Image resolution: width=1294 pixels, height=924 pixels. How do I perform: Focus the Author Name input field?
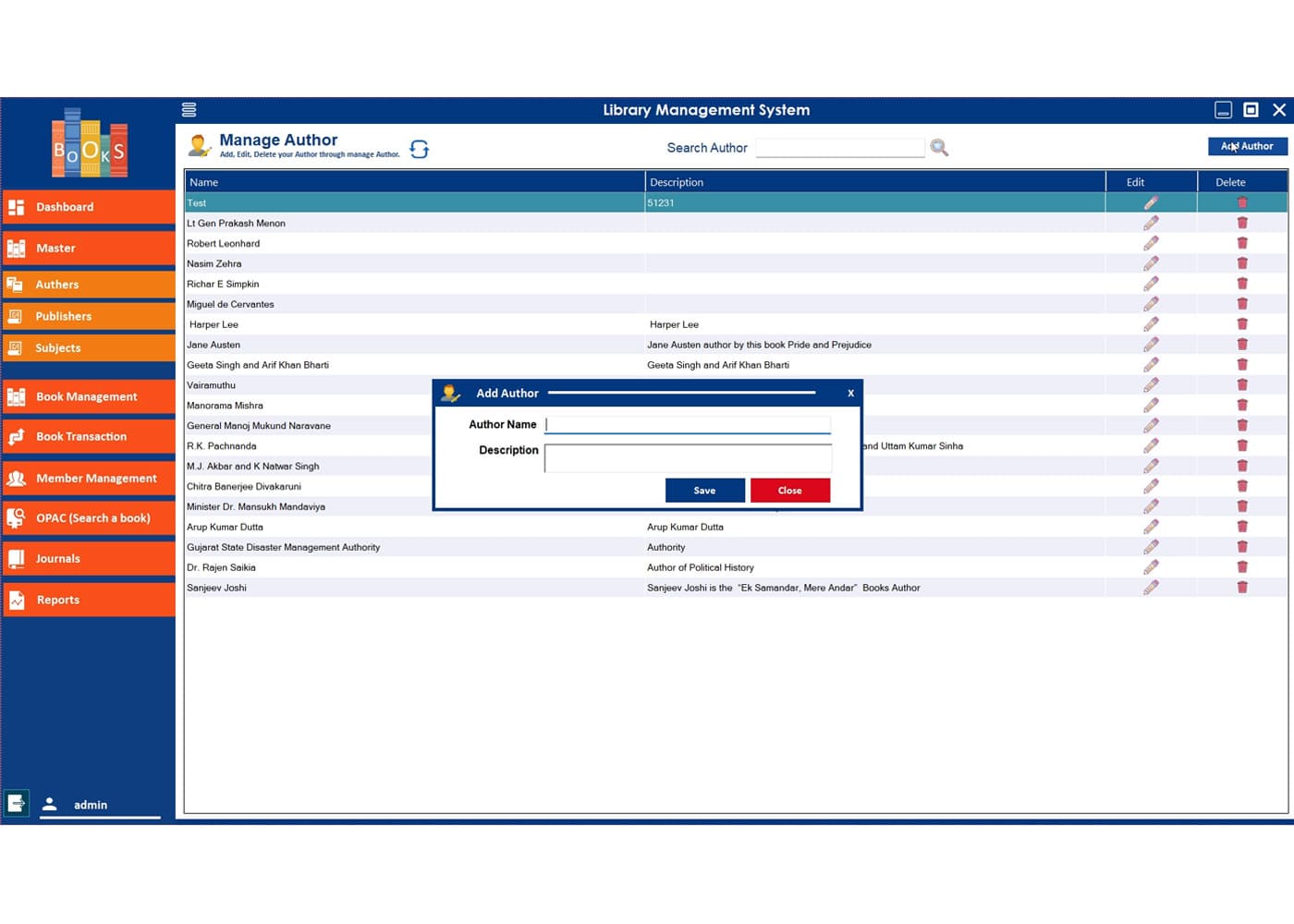(x=688, y=425)
